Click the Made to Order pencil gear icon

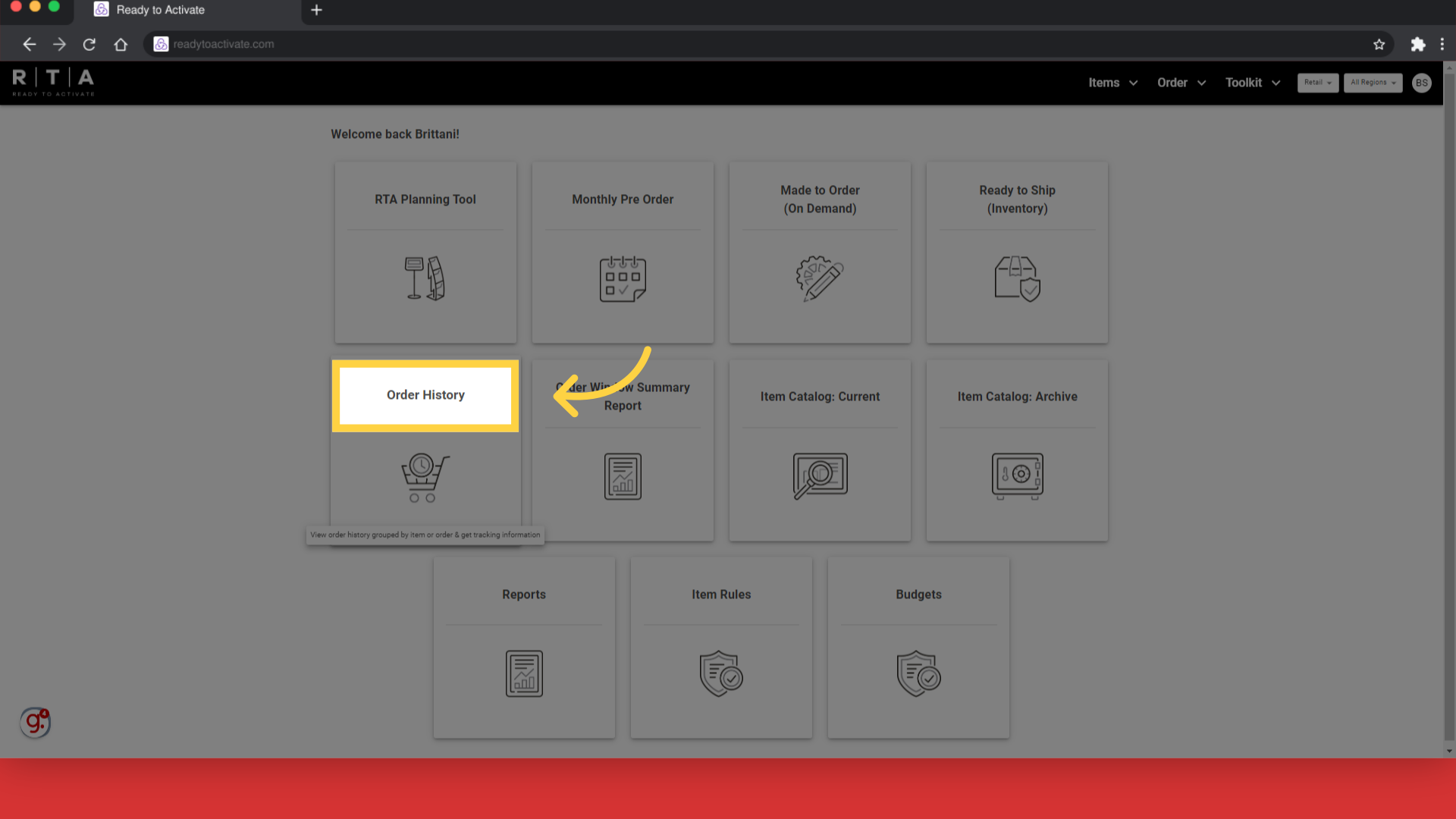pyautogui.click(x=820, y=278)
